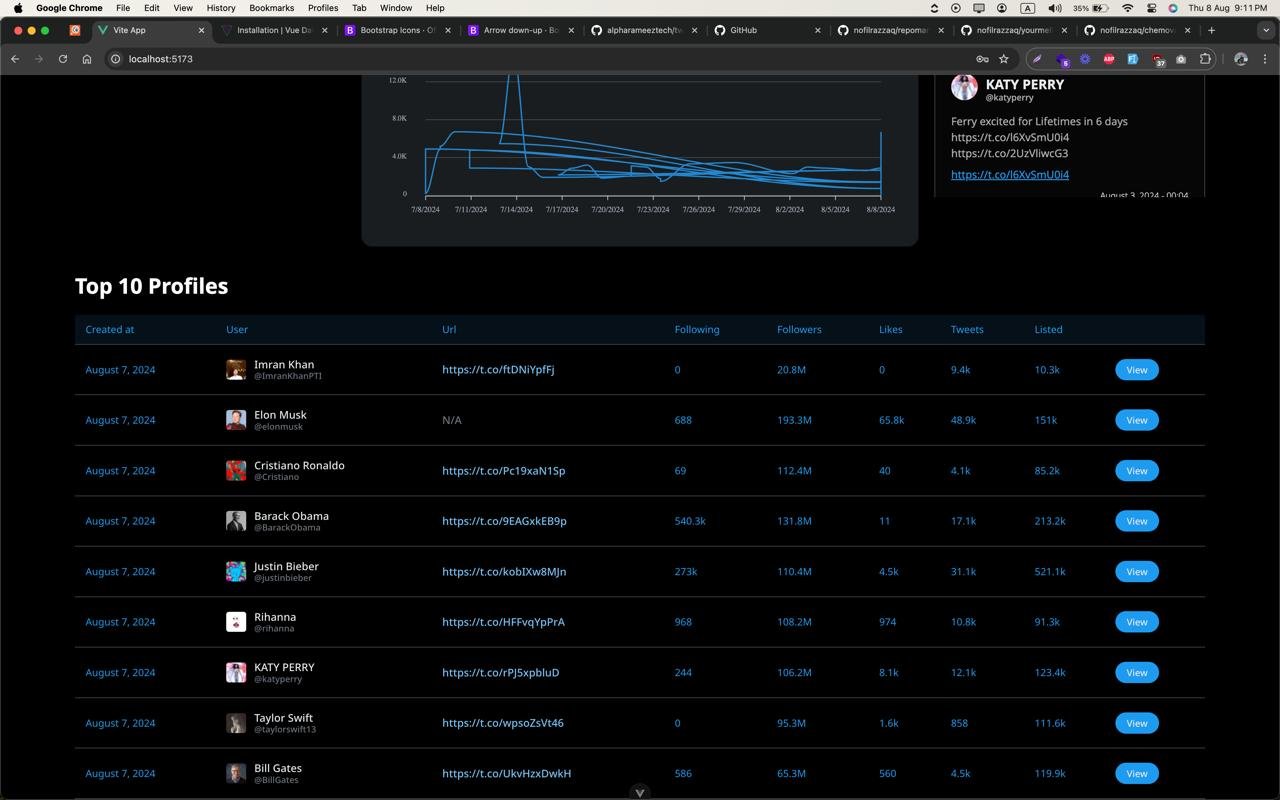
Task: Open the Chrome profile avatar menu
Action: click(1240, 59)
